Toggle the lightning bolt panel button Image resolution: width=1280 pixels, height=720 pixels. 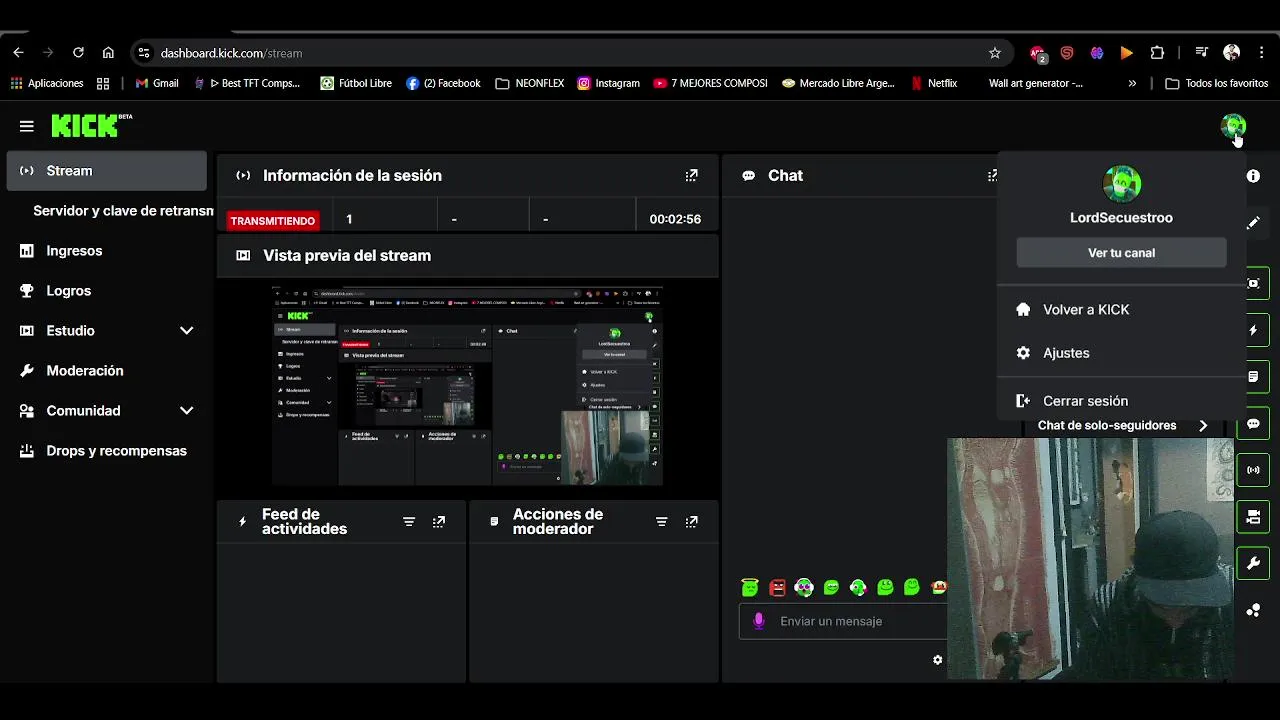1253,330
